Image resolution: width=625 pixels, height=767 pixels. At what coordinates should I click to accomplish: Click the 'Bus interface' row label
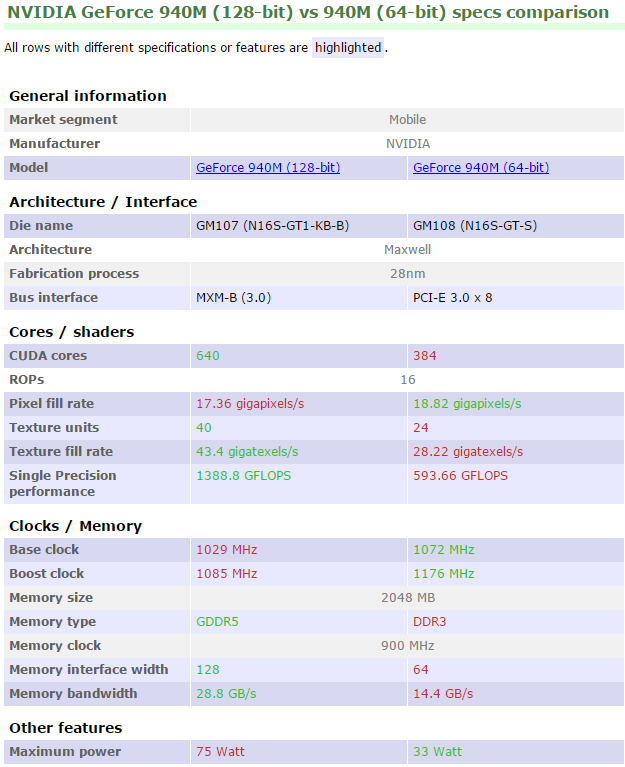coord(53,297)
